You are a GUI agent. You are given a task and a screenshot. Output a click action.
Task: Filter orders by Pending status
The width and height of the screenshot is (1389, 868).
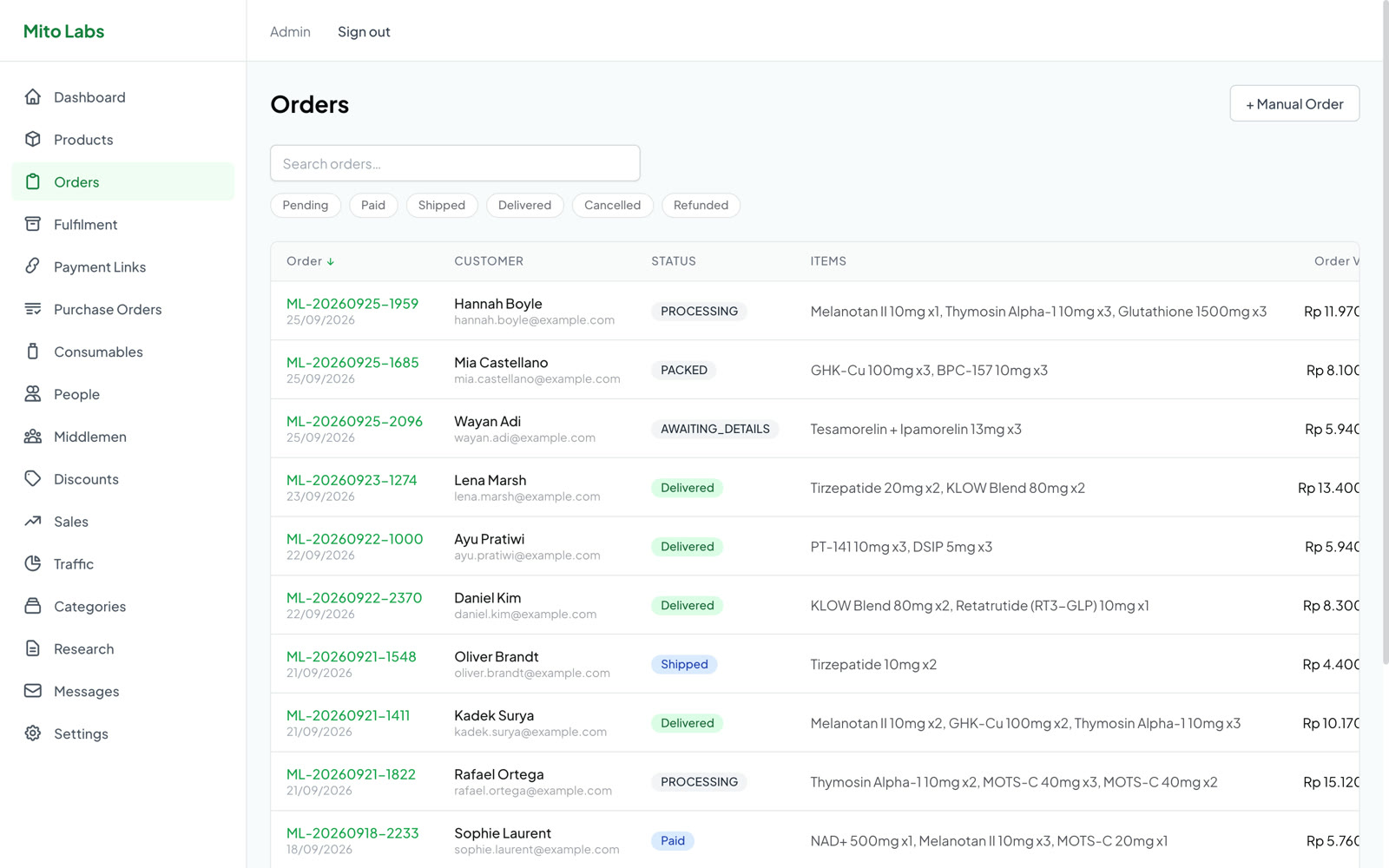[306, 206]
